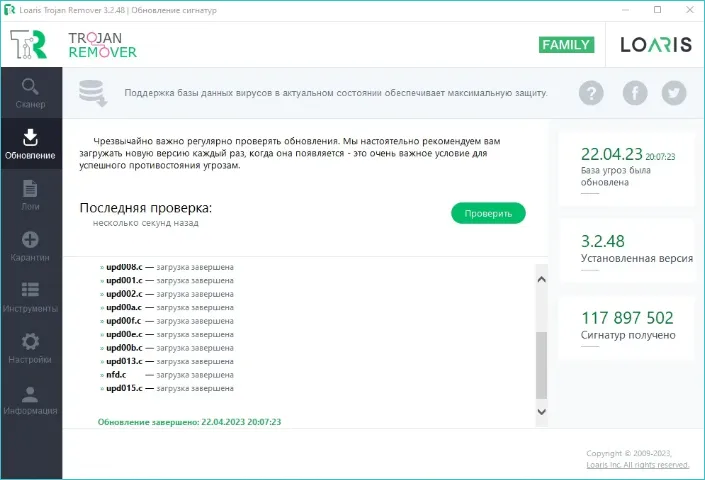Select the upd00e.c log entry

[167, 334]
